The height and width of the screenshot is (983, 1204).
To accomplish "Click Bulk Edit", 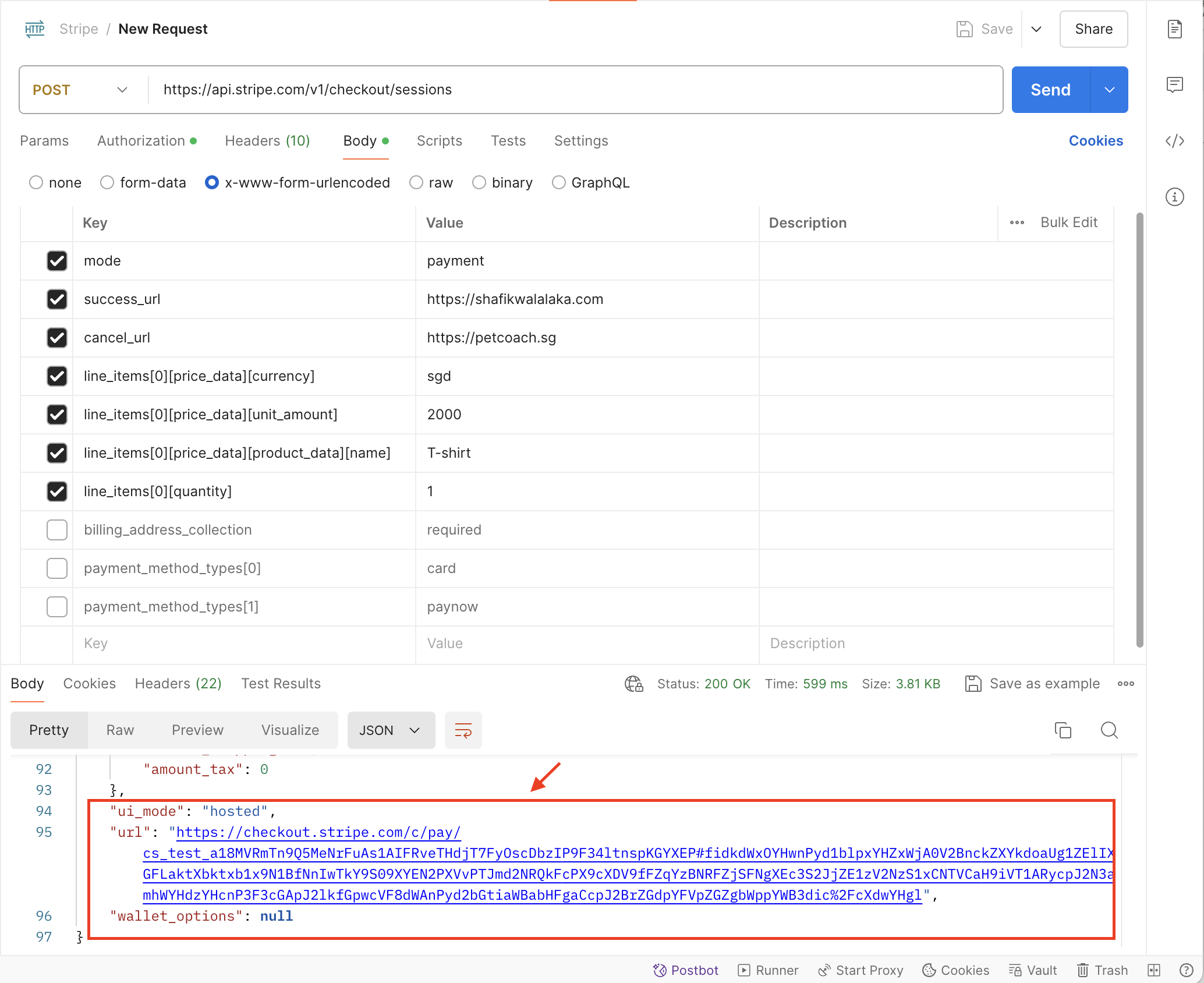I will point(1069,222).
